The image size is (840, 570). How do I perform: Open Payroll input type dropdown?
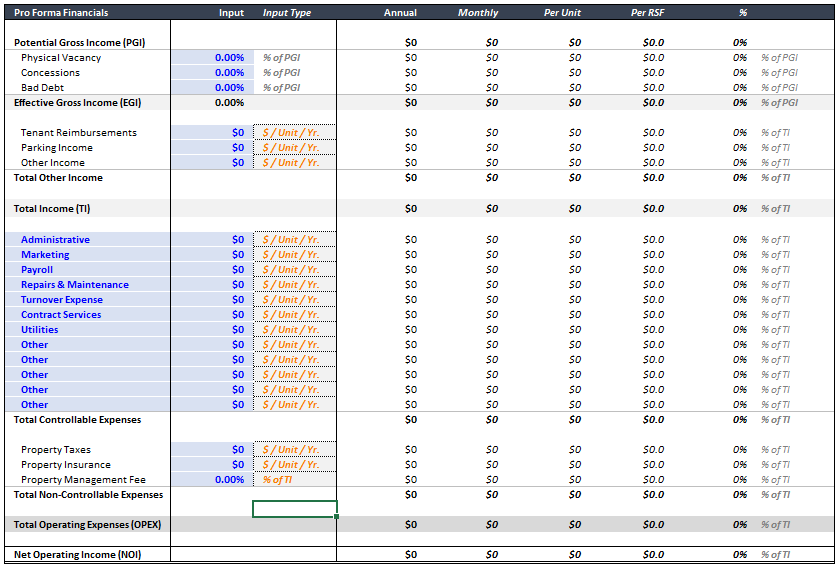[x=295, y=269]
